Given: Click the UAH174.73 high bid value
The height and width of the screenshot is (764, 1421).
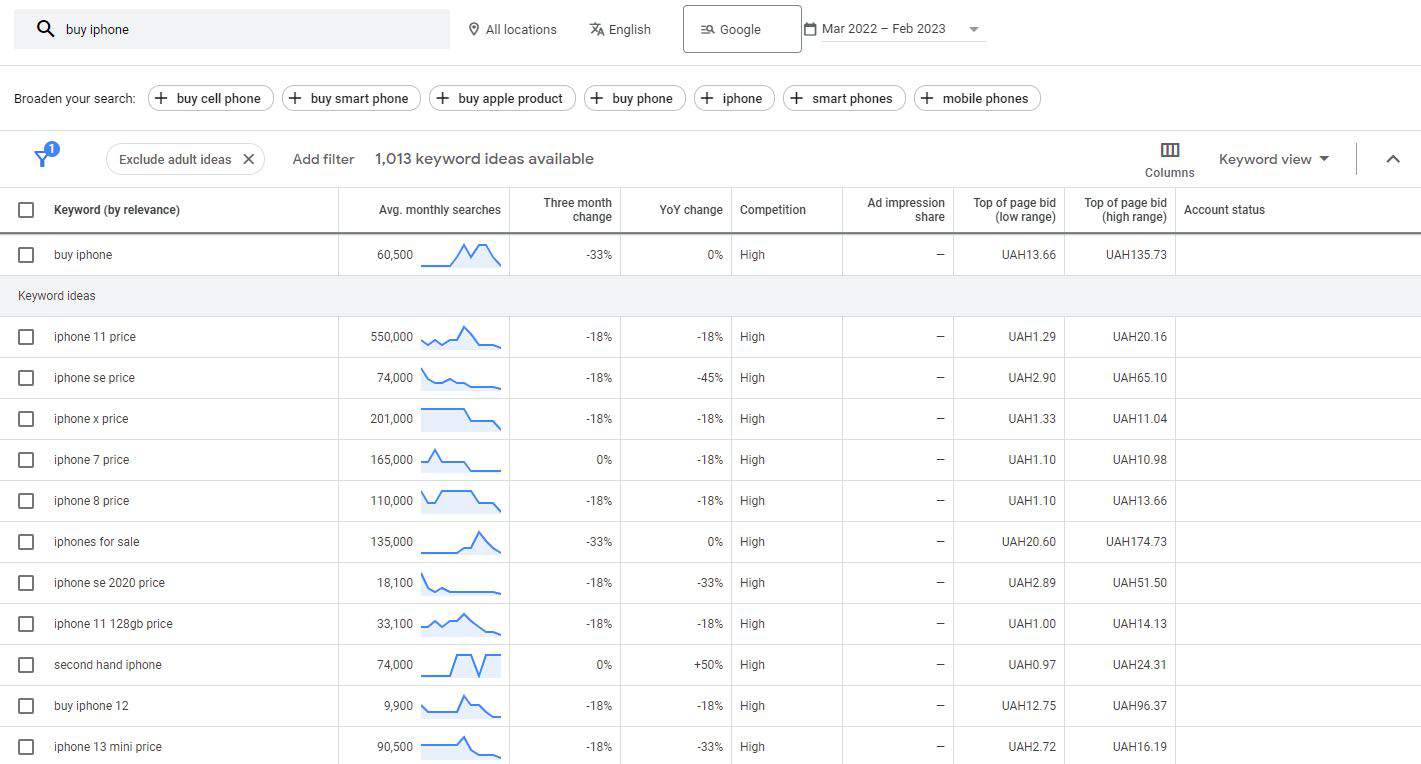Looking at the screenshot, I should coord(1136,542).
